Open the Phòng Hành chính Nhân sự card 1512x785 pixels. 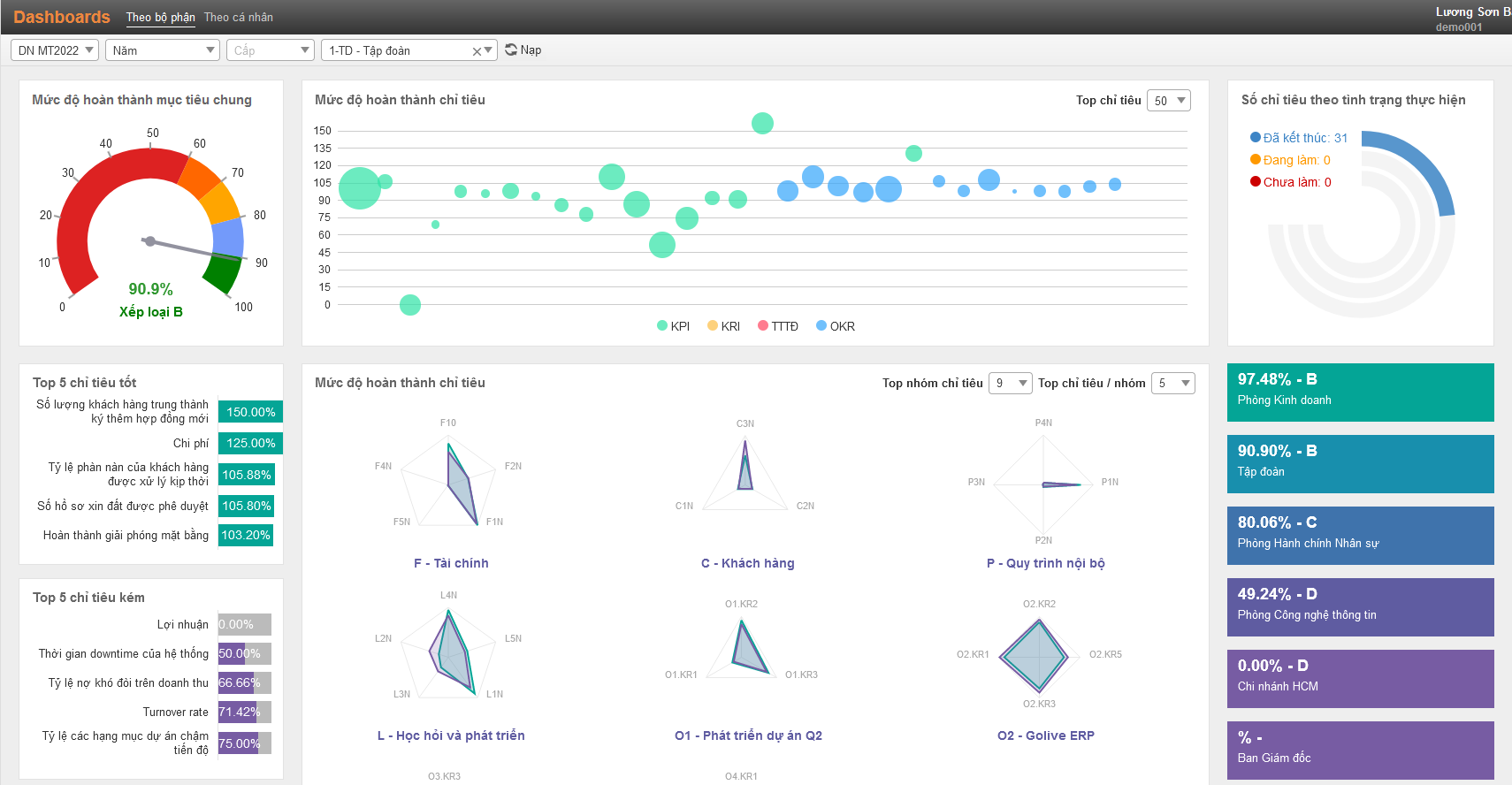tap(1360, 536)
